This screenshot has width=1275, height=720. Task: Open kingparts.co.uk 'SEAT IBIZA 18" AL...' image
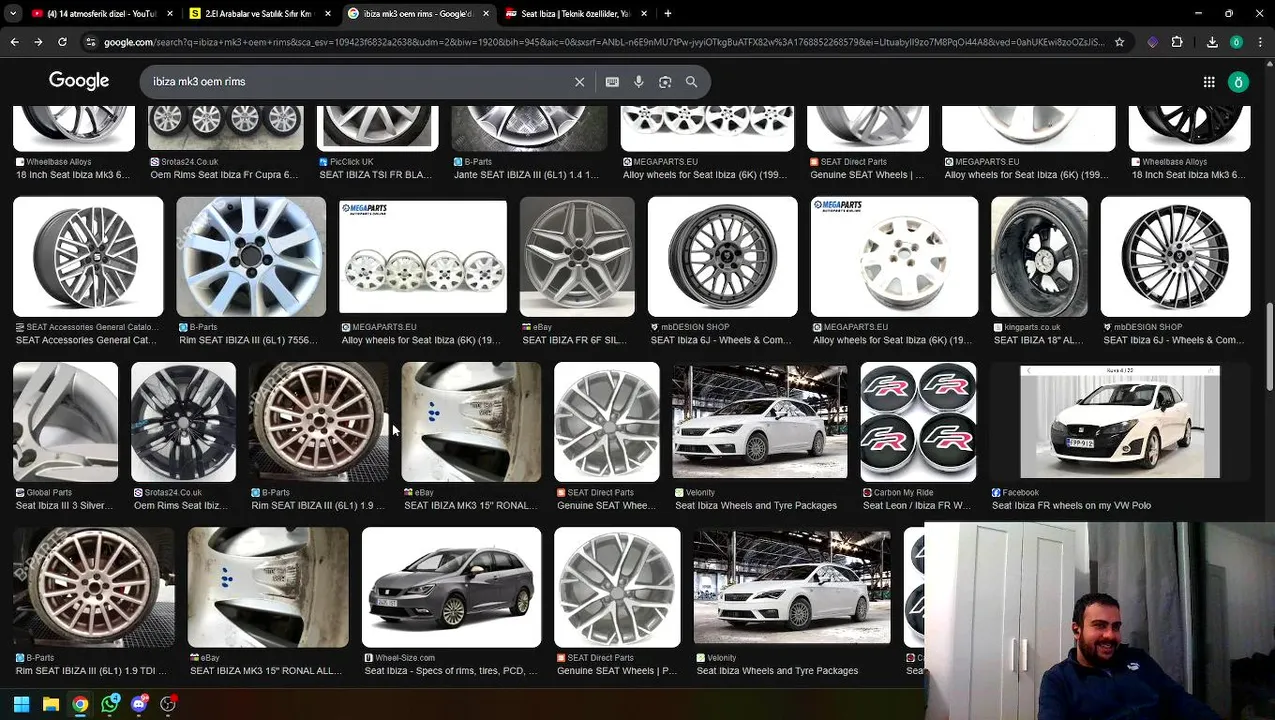coord(1039,257)
